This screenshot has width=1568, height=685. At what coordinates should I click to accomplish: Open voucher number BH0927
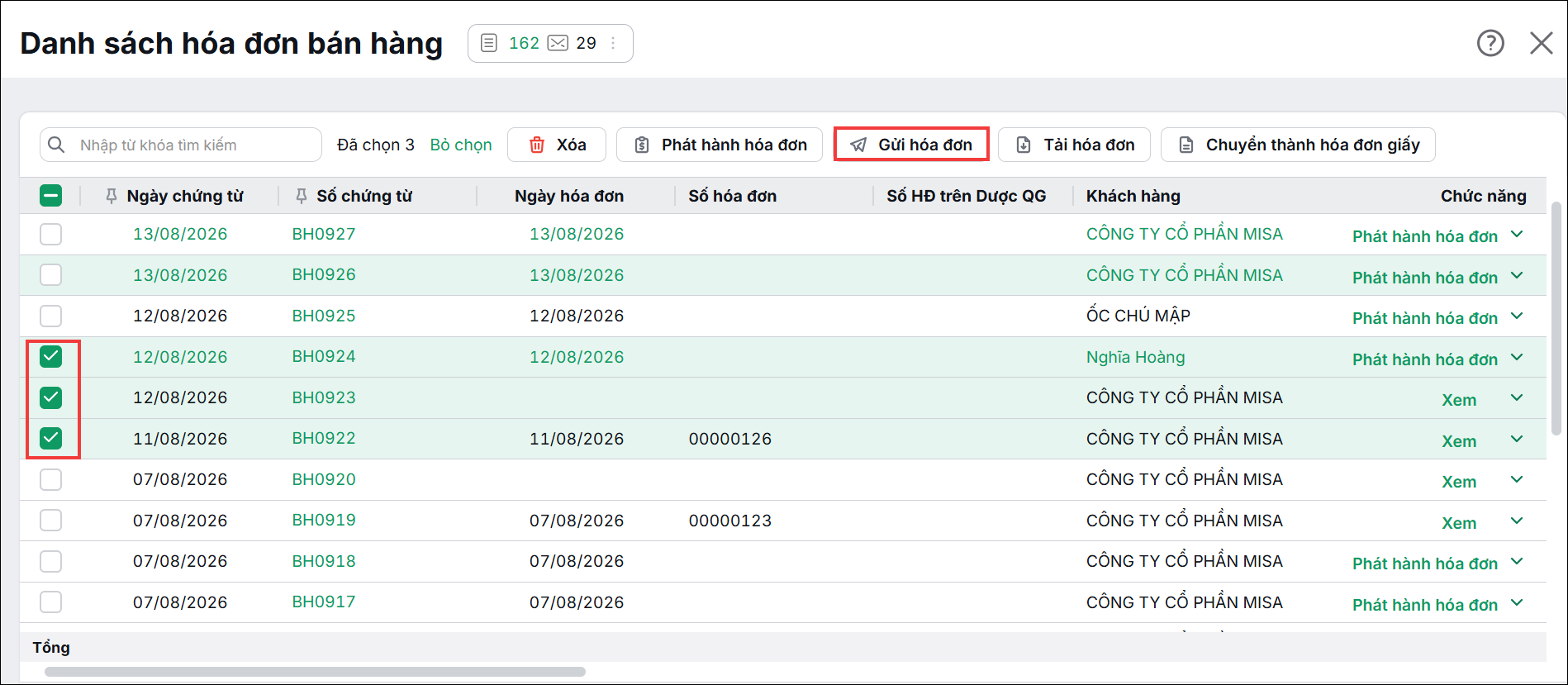[x=324, y=234]
